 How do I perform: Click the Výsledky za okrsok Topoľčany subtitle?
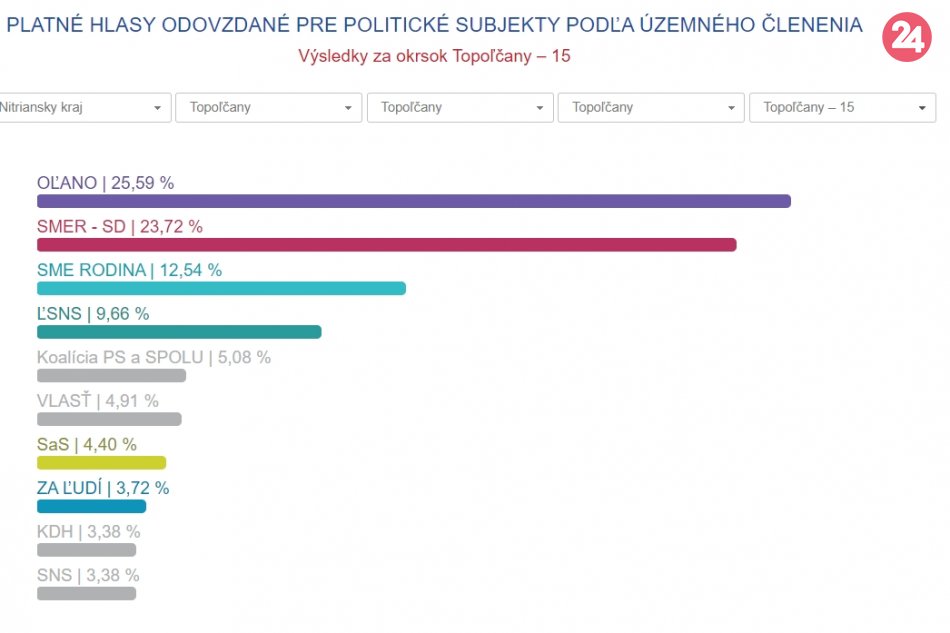point(434,56)
